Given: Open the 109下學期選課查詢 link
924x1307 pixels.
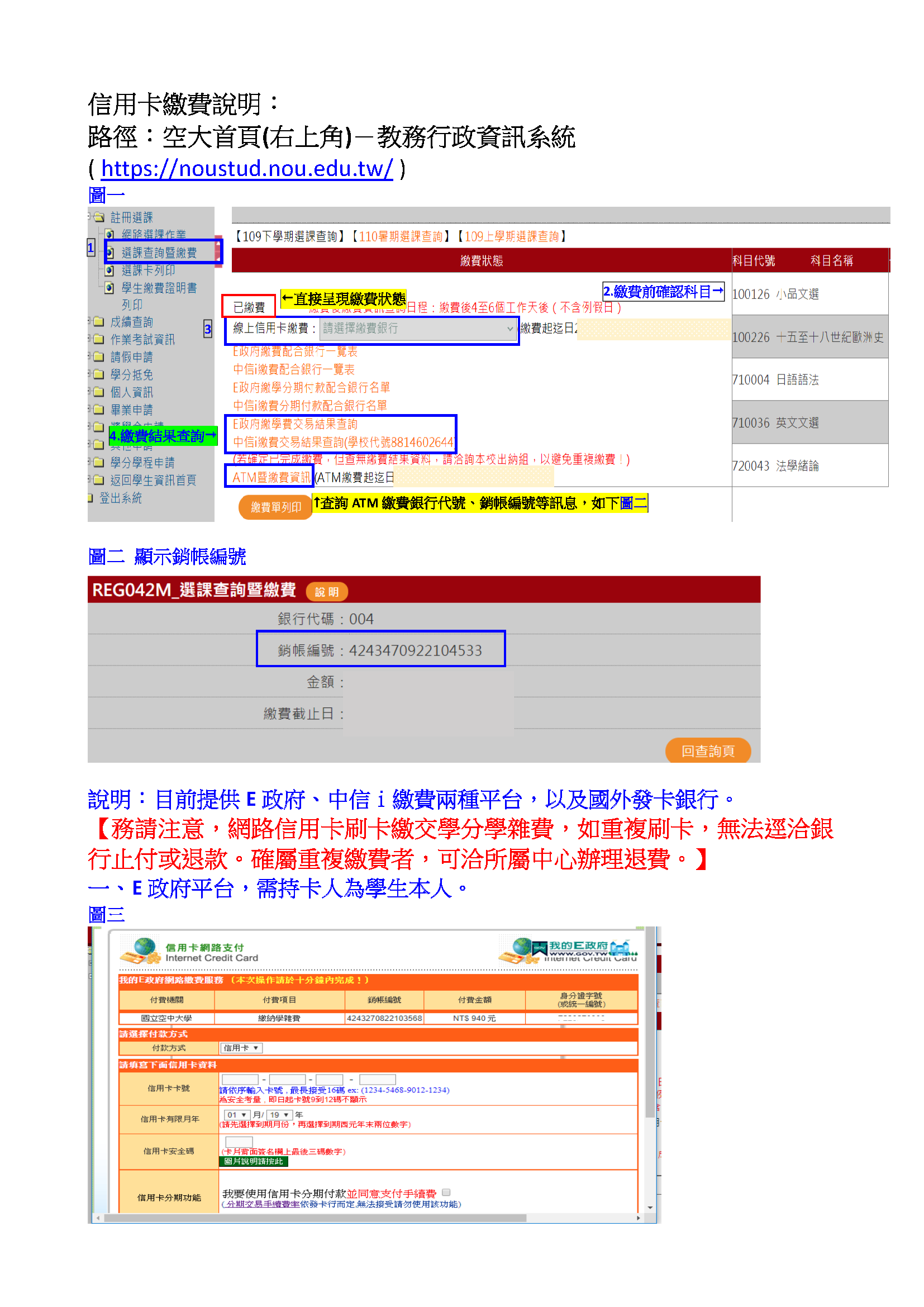Looking at the screenshot, I should click(x=289, y=236).
